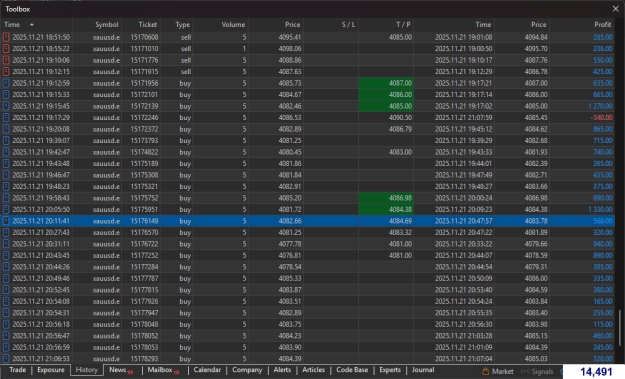Click the profit value 1 270.00
Viewport: 625px width, 379px height.
[x=600, y=106]
